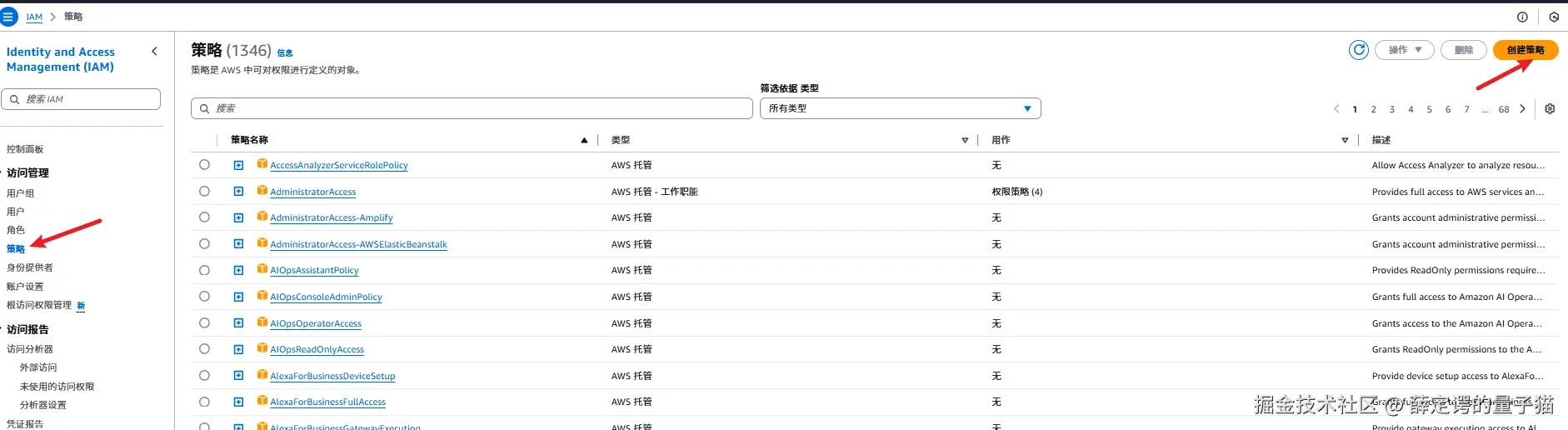Image resolution: width=1568 pixels, height=430 pixels.
Task: Go to page 2 of policies
Action: pos(1373,109)
